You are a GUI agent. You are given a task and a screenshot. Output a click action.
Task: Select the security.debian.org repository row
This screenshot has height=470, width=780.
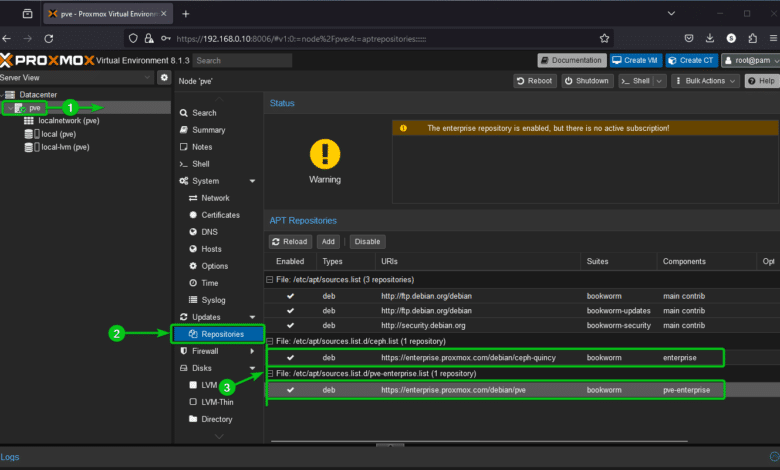click(522, 325)
